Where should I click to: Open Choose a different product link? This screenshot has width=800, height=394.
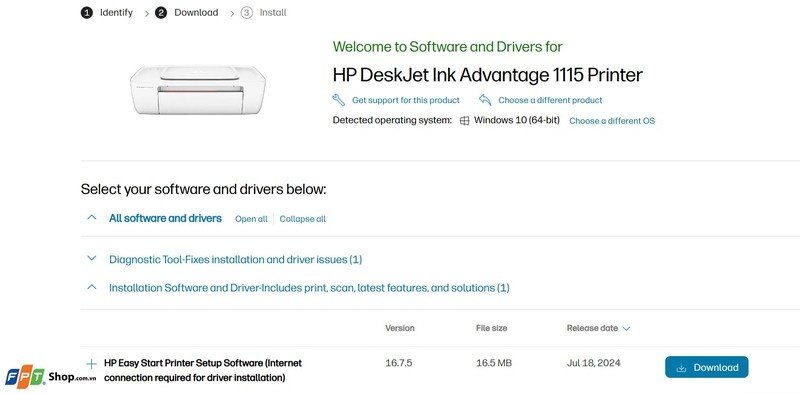pyautogui.click(x=550, y=101)
